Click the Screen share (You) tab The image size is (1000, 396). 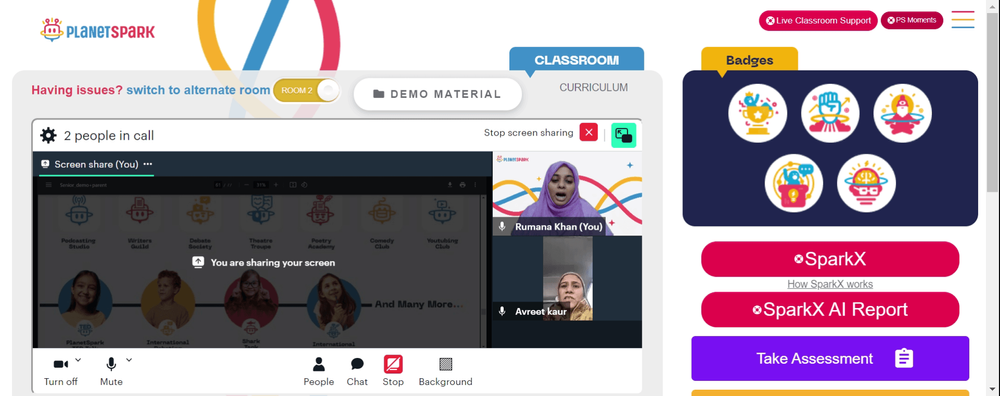(96, 165)
